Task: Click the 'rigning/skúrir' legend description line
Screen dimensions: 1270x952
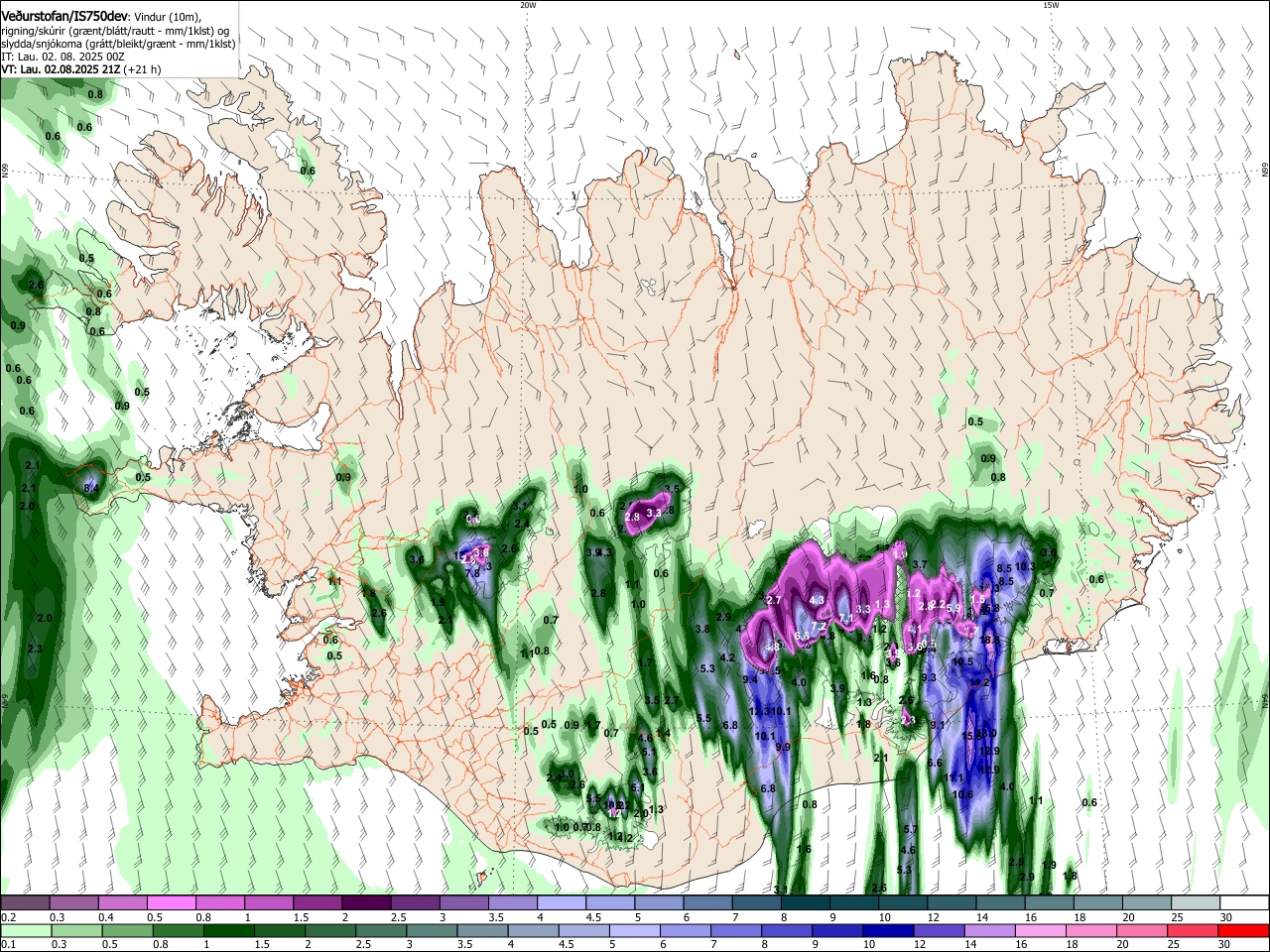Action: click(115, 30)
